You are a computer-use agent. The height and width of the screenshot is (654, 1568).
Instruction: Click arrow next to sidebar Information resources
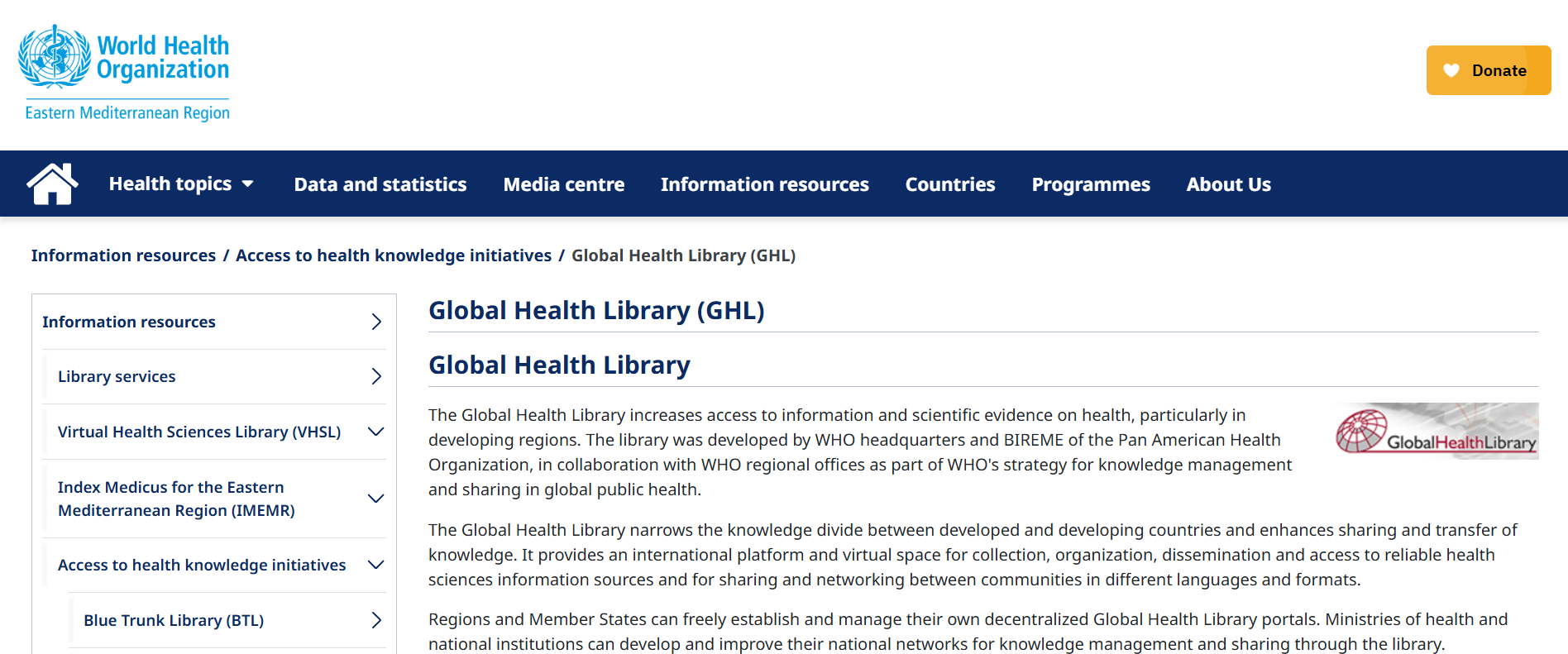[x=376, y=322]
